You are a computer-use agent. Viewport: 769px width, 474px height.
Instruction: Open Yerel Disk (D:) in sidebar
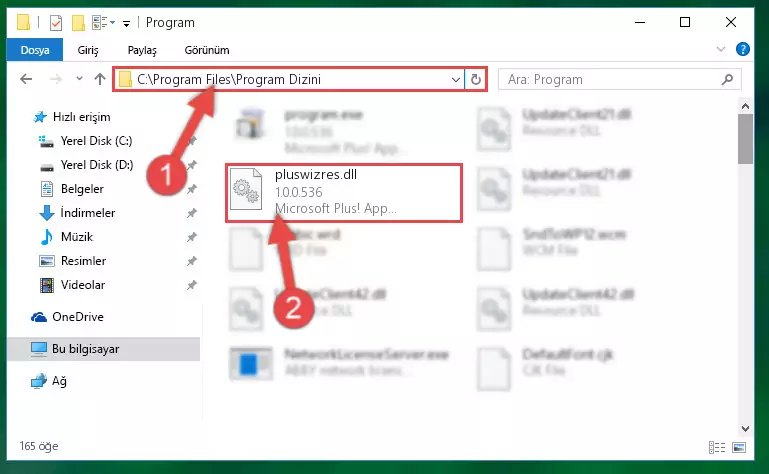tap(97, 165)
